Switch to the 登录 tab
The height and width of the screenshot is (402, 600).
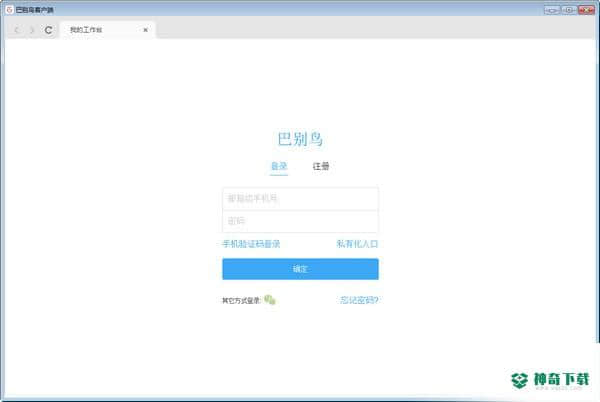click(279, 166)
